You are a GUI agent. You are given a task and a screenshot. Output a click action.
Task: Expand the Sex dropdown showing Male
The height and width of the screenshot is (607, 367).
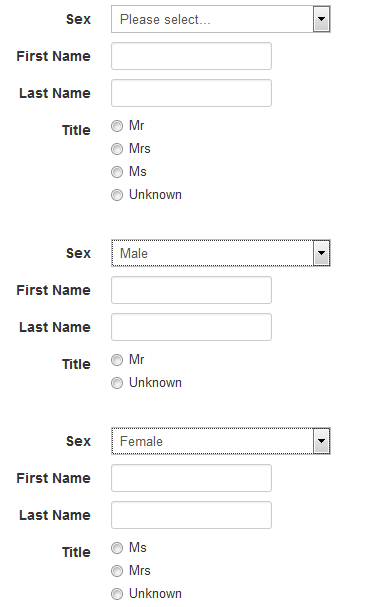(221, 253)
